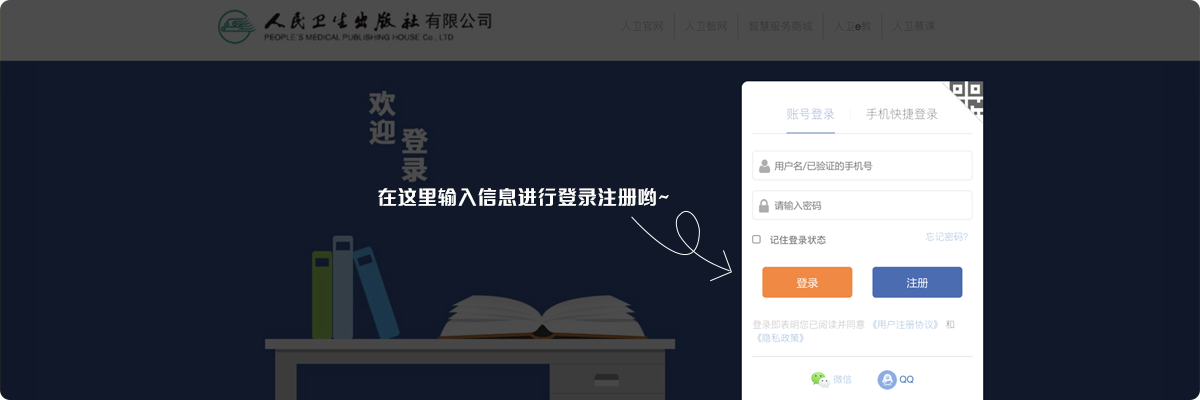Viewport: 1200px width, 400px height.
Task: Open the 《隐私政策》 link
Action: (x=780, y=338)
